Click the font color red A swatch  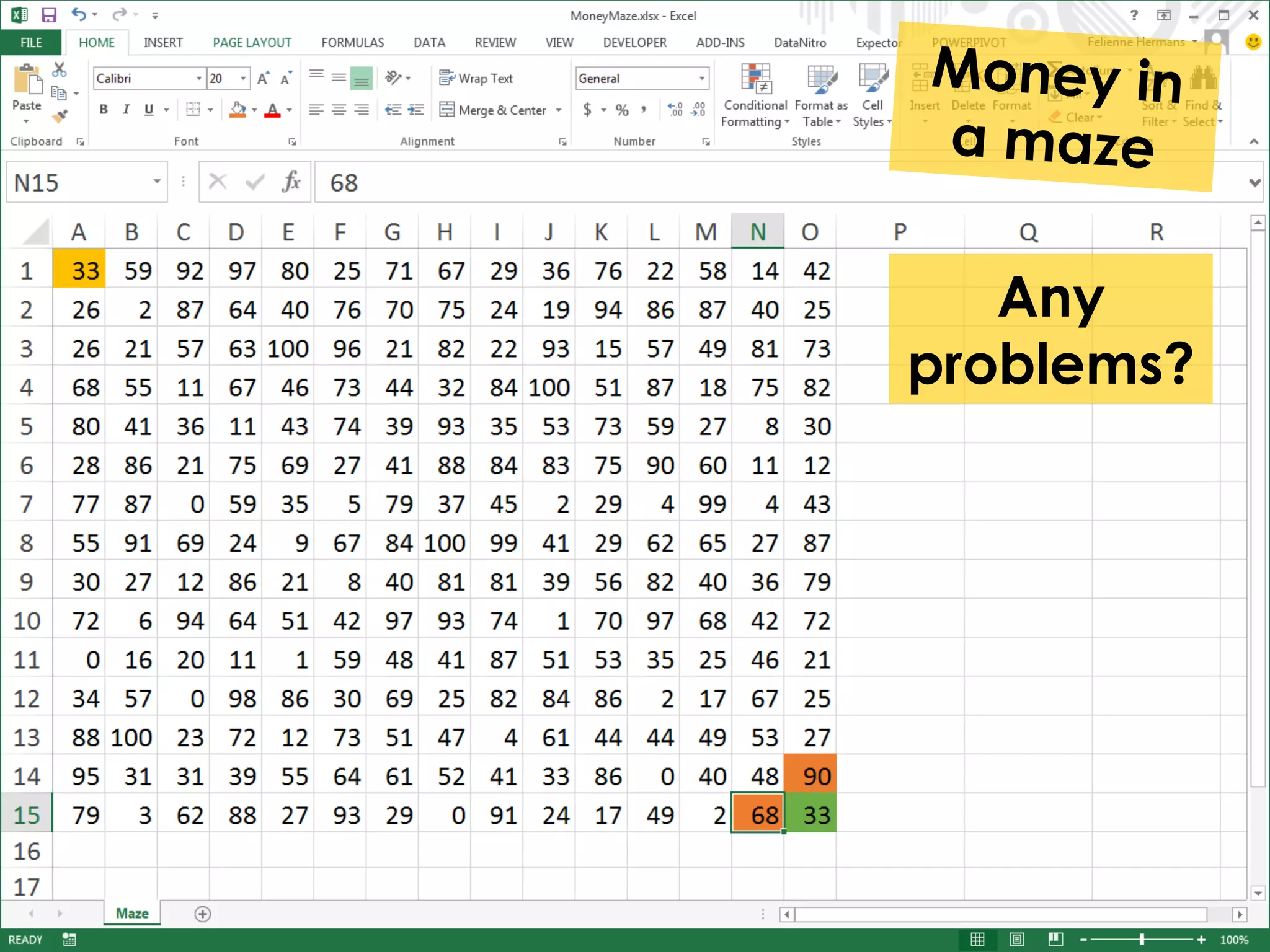[x=272, y=110]
